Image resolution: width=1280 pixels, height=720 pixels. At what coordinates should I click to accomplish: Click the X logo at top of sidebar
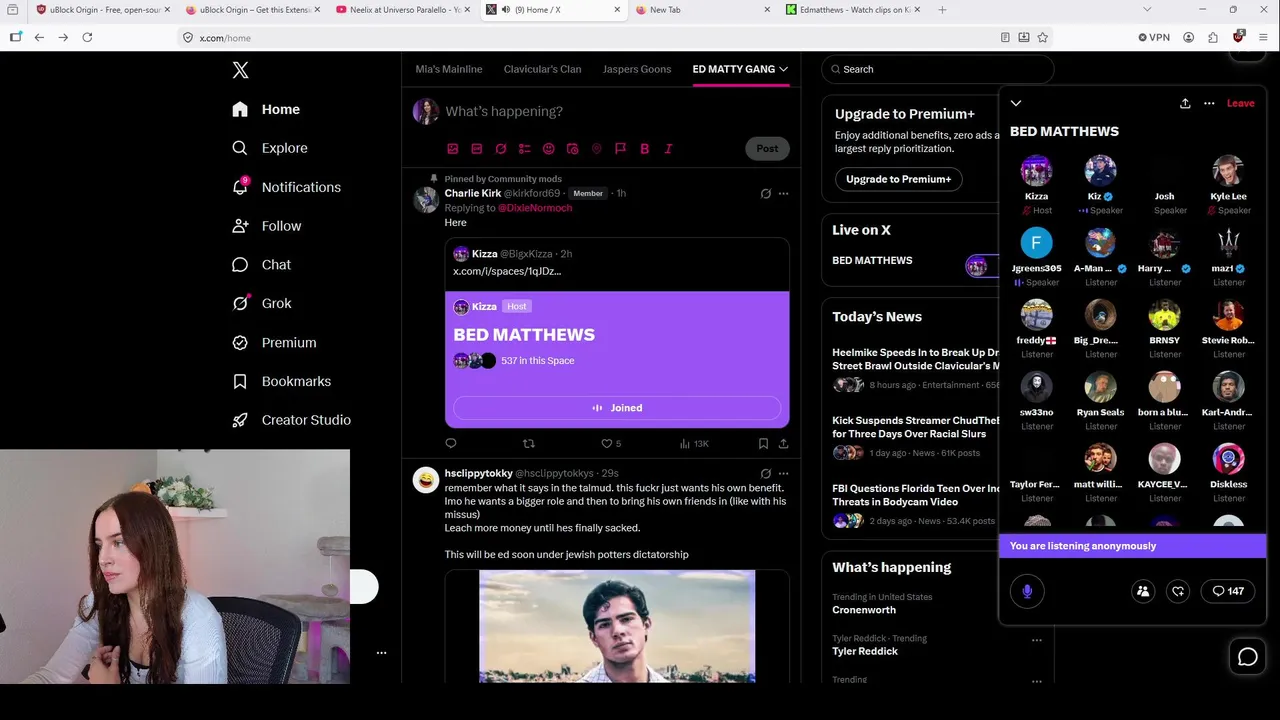pyautogui.click(x=240, y=70)
